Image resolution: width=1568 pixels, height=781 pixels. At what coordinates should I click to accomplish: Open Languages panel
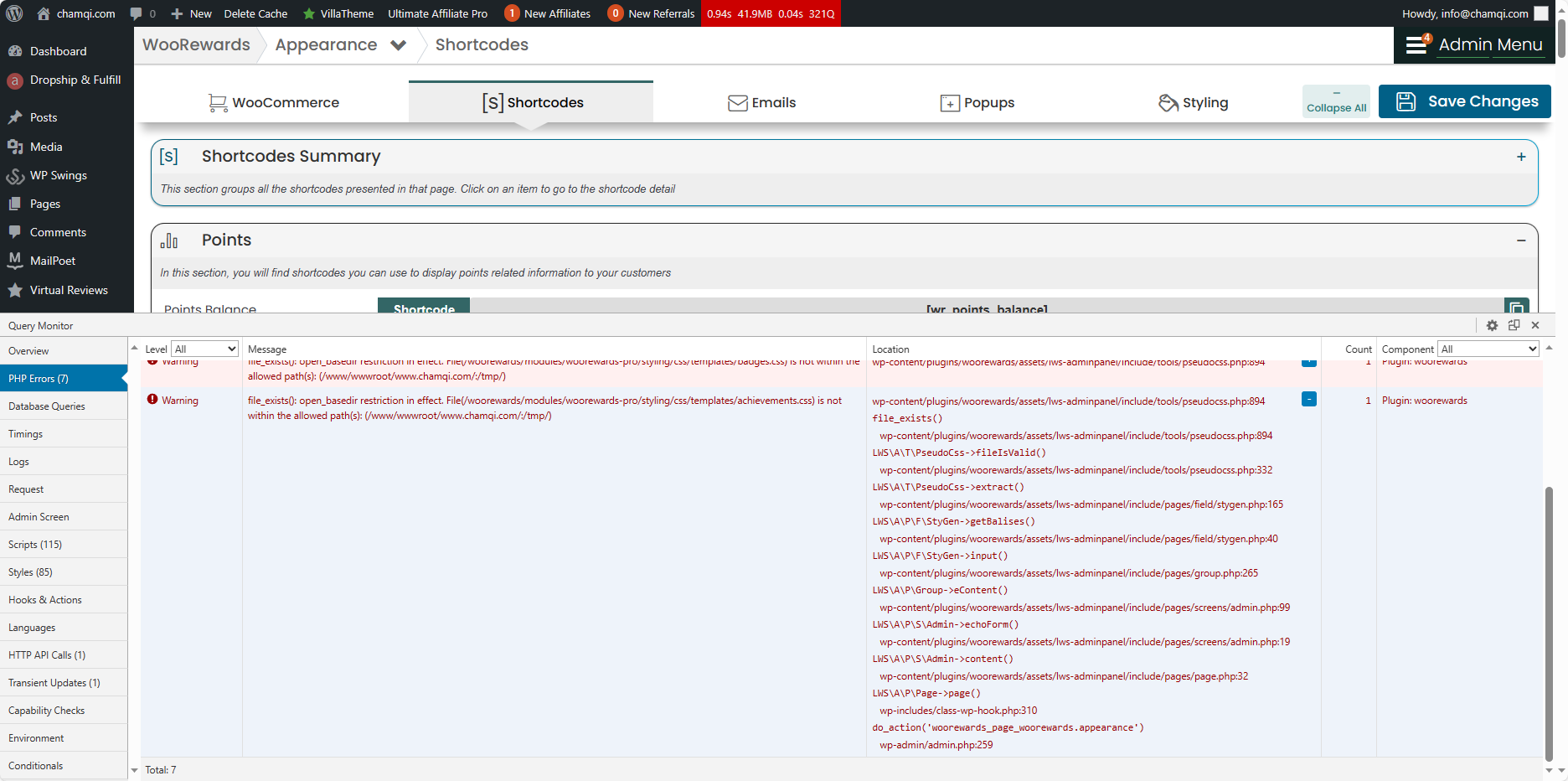pyautogui.click(x=64, y=628)
